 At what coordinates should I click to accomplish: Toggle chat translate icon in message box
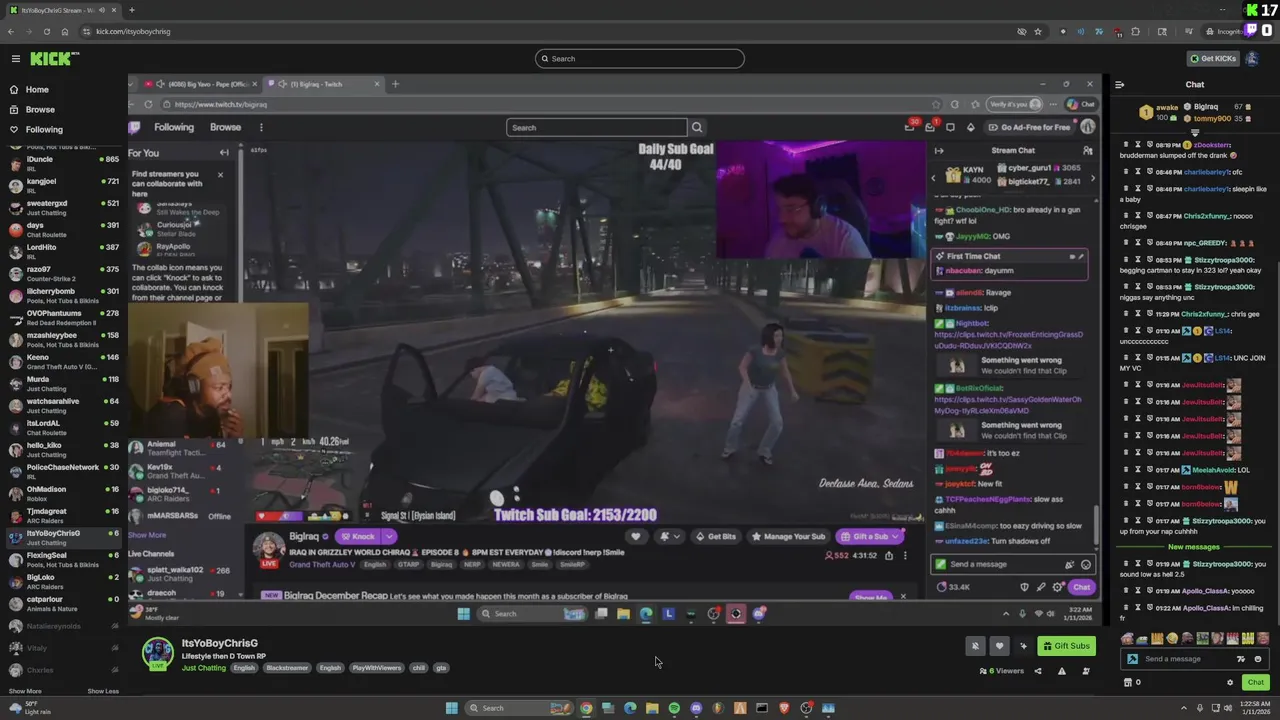click(x=1241, y=659)
